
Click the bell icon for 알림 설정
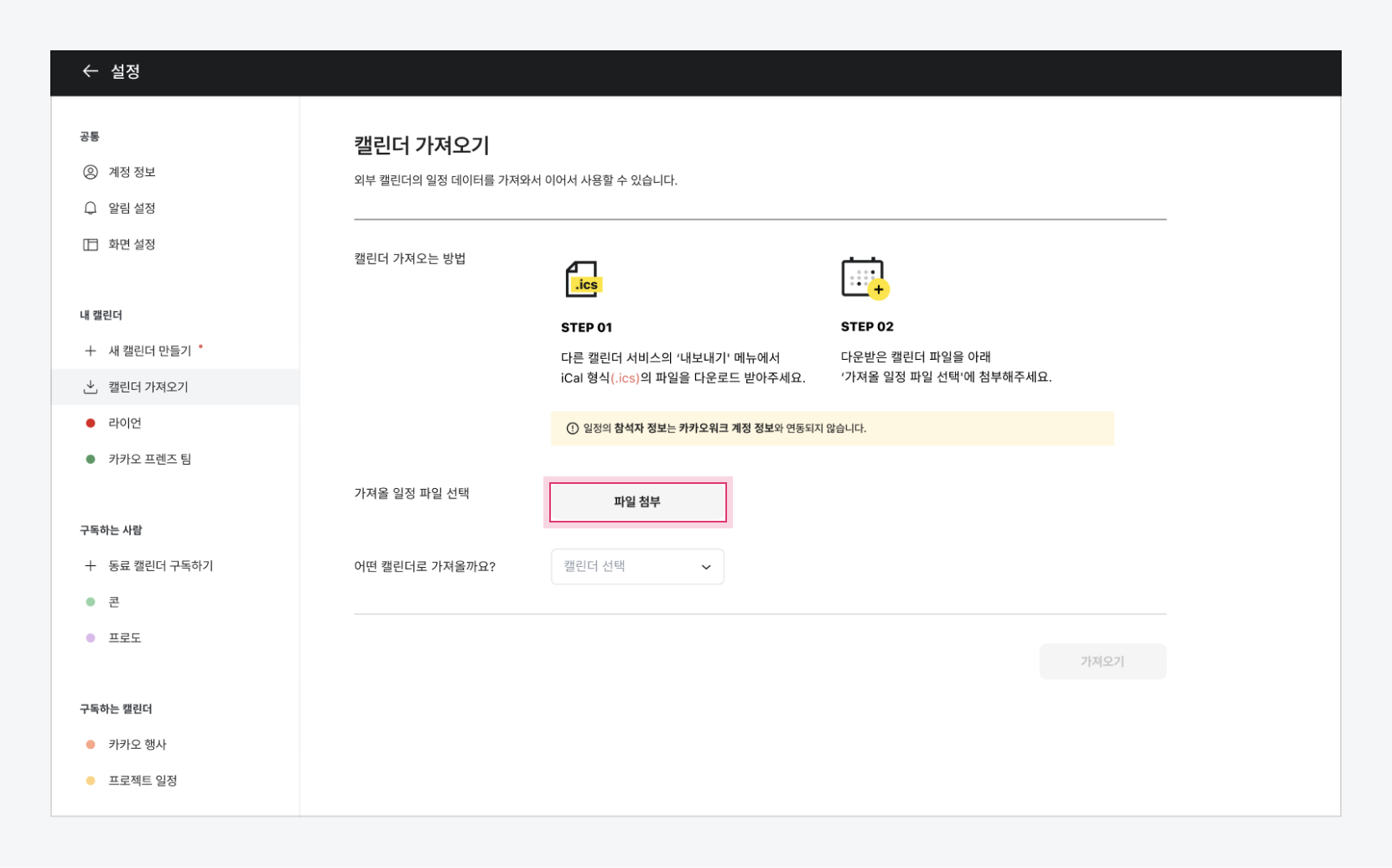pos(91,208)
